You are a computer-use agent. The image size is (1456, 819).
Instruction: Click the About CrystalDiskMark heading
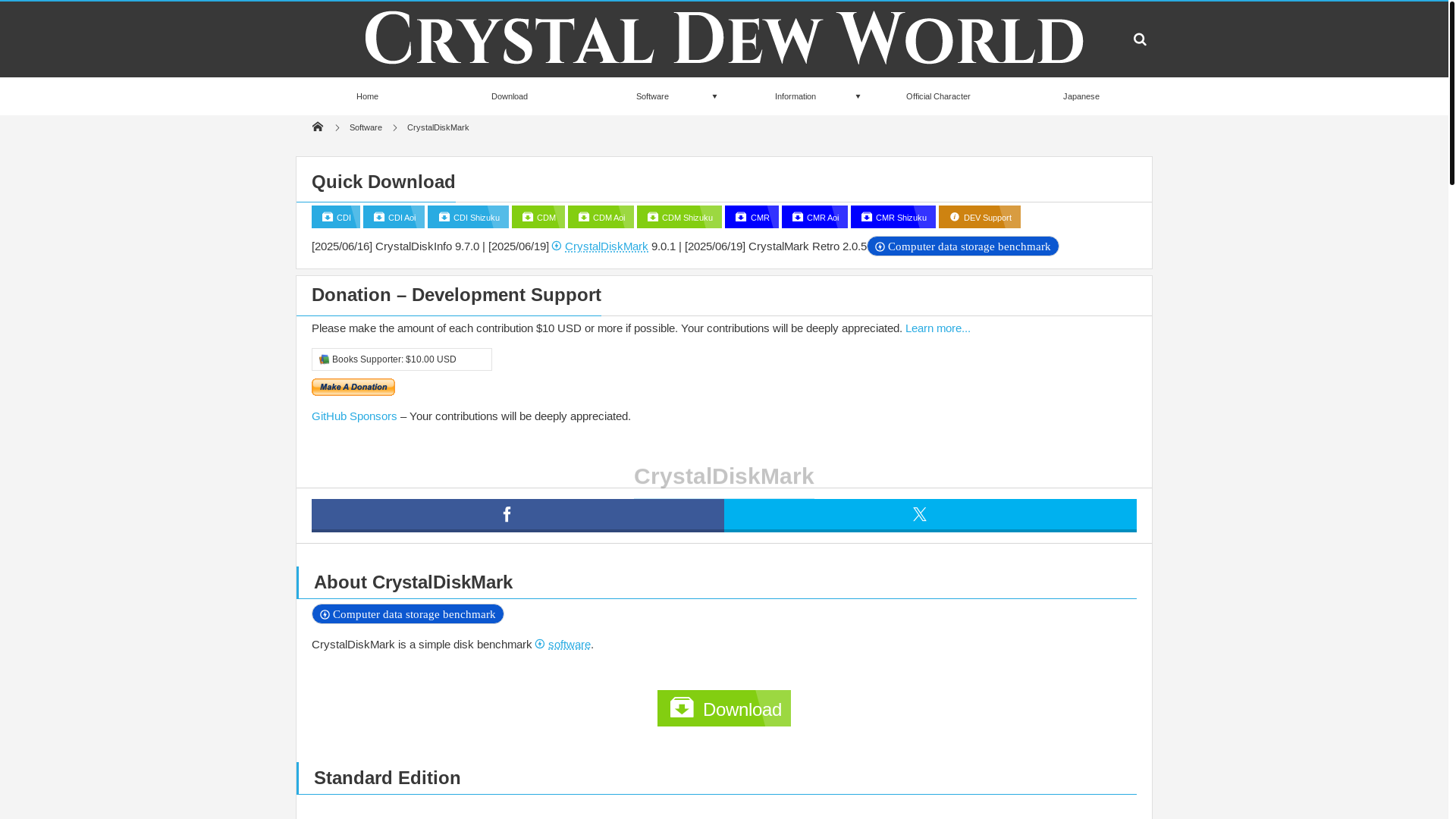pyautogui.click(x=413, y=582)
